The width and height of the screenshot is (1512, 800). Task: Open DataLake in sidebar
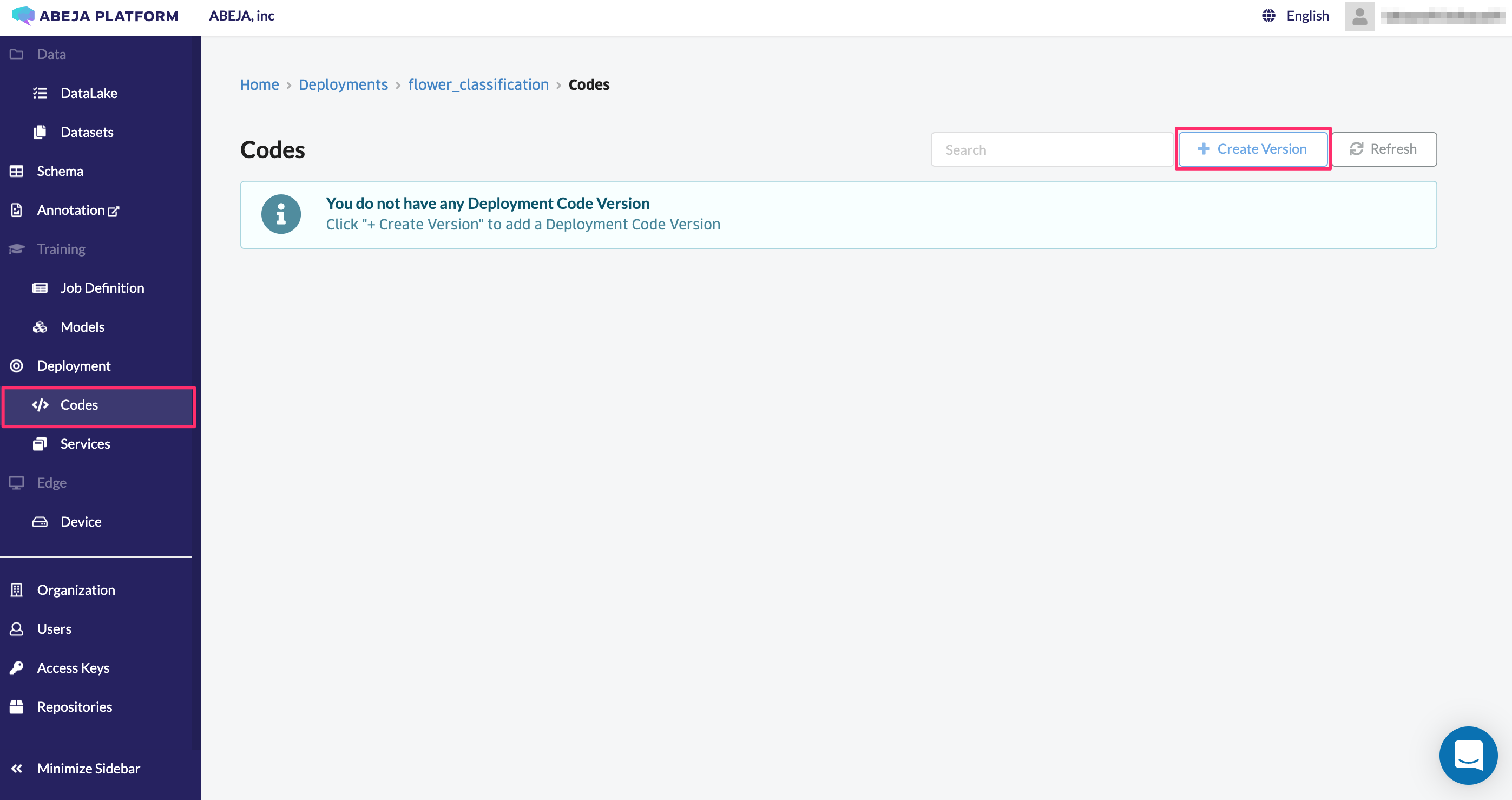point(89,93)
